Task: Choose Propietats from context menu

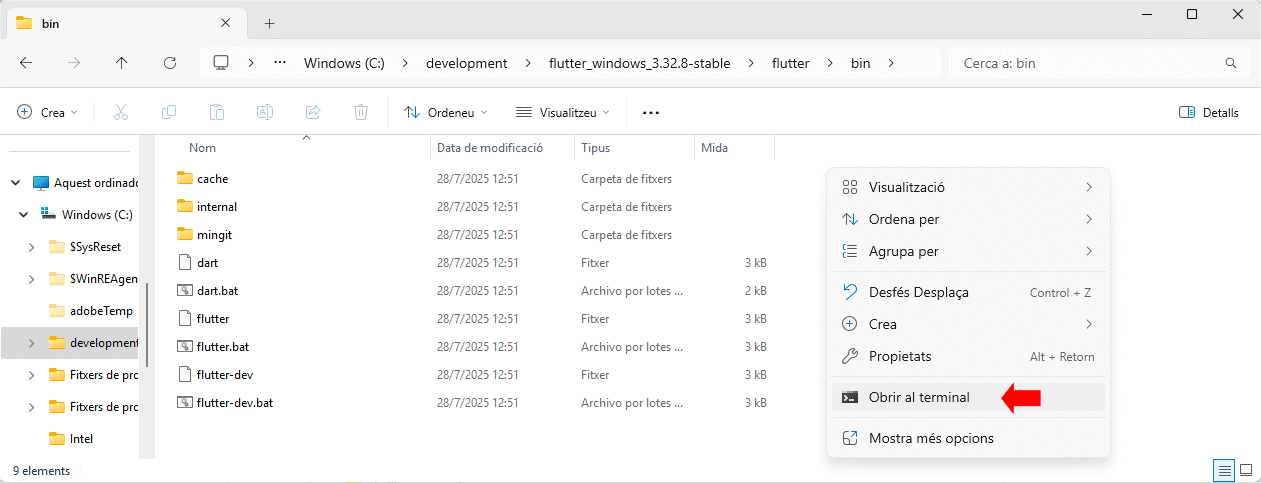Action: (899, 356)
